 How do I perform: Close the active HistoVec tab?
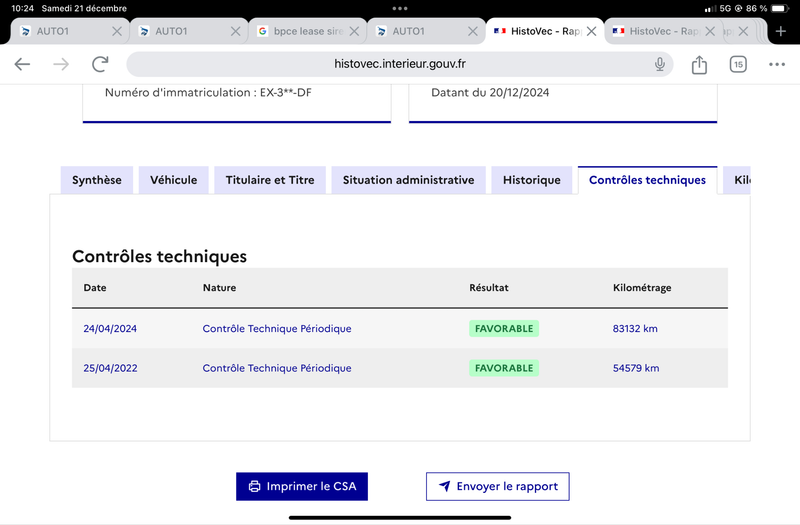click(591, 31)
